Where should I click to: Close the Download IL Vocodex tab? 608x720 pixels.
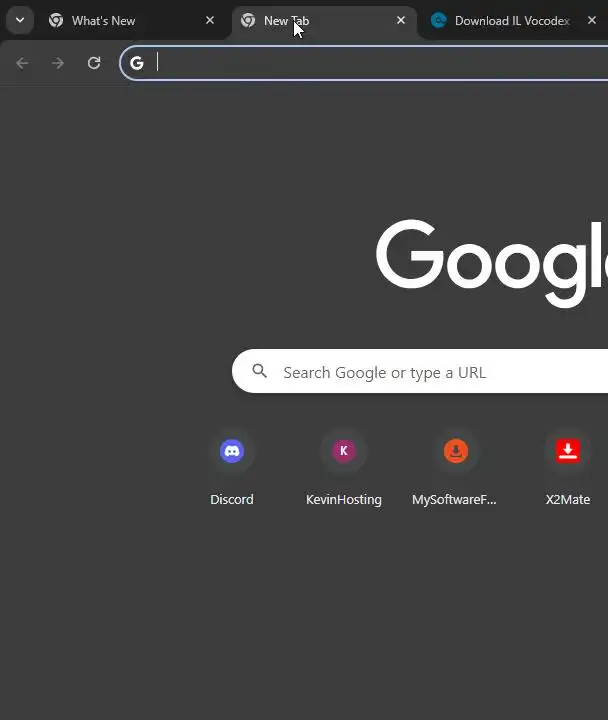pos(592,20)
